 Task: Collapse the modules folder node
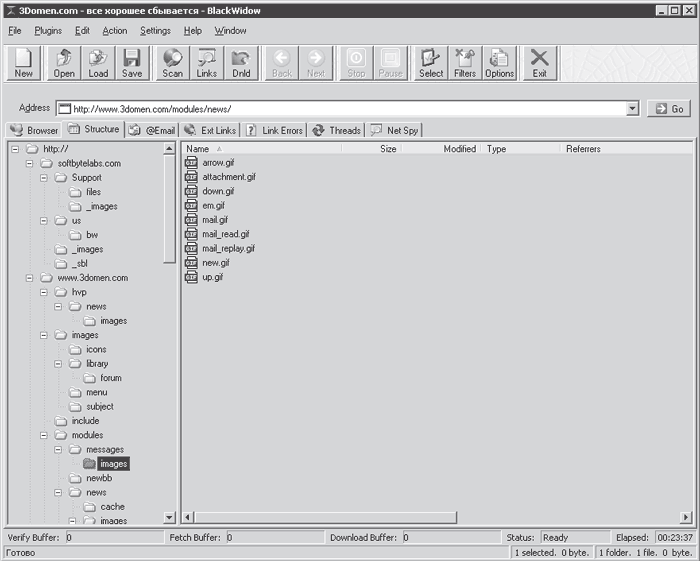(x=44, y=435)
